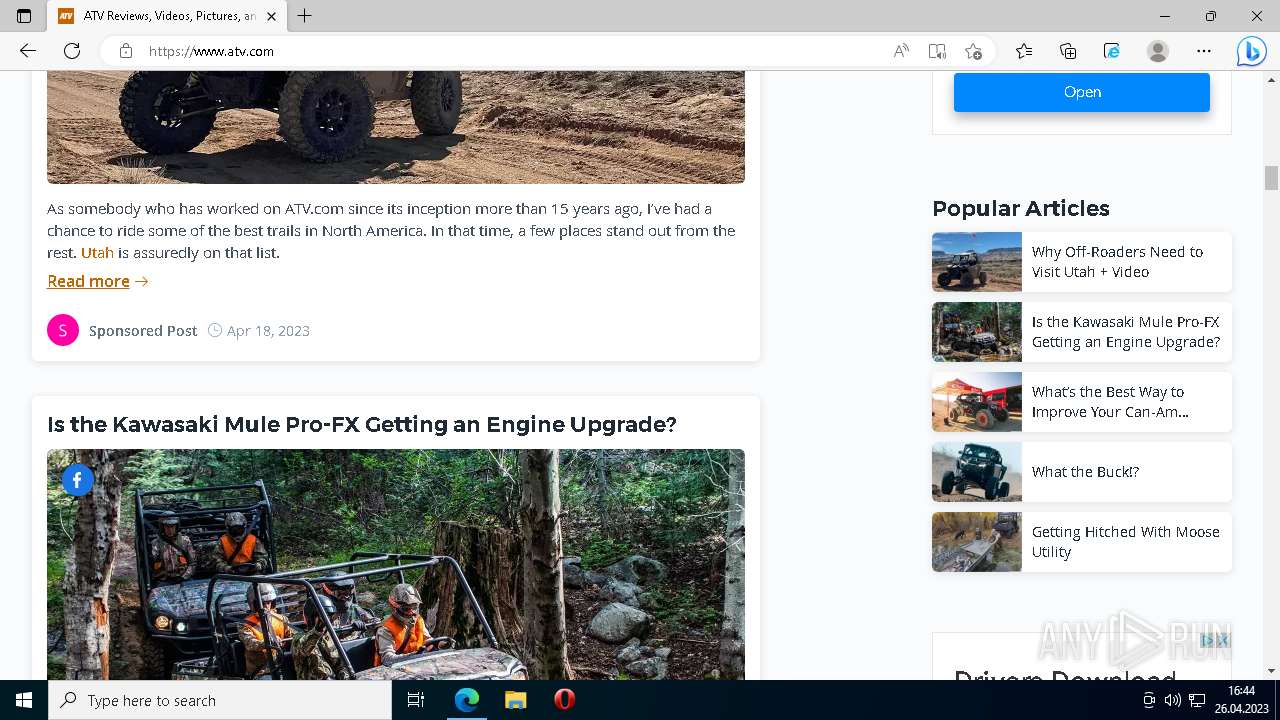Click the taskbar search box

click(x=220, y=700)
